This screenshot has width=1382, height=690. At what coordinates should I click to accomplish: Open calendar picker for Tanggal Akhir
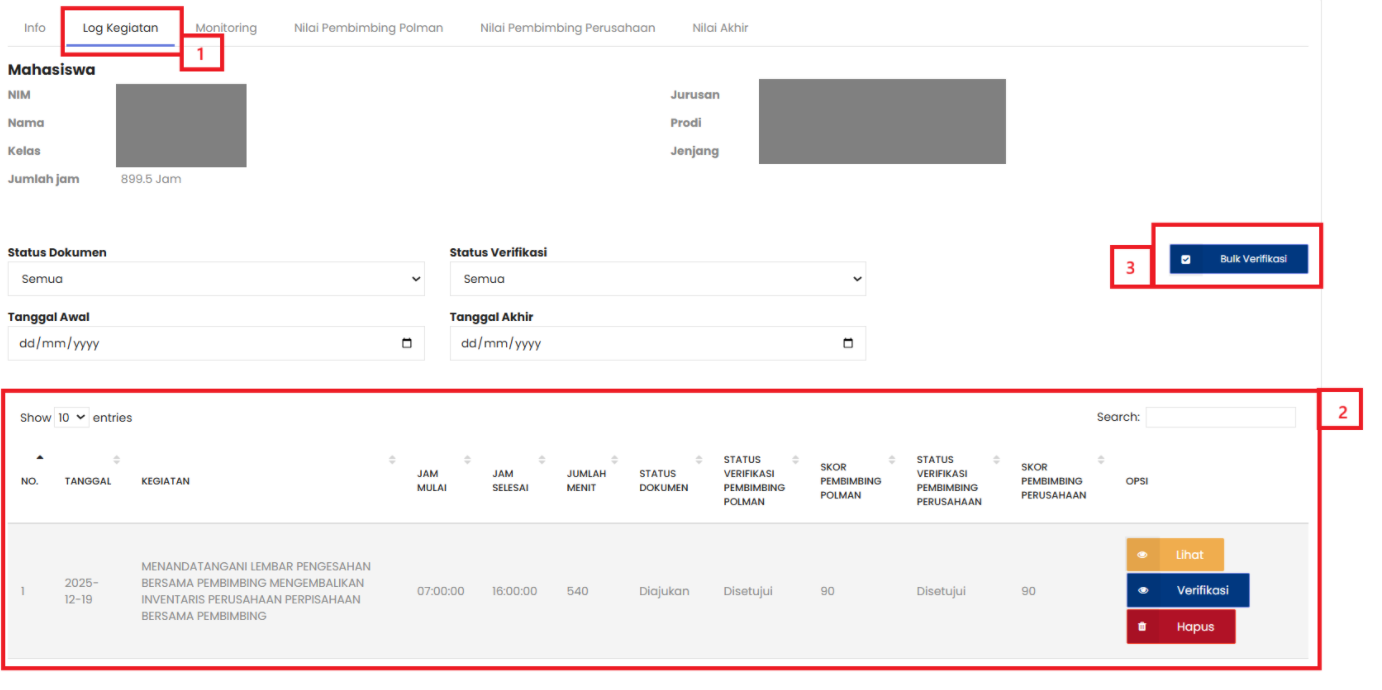[x=848, y=343]
